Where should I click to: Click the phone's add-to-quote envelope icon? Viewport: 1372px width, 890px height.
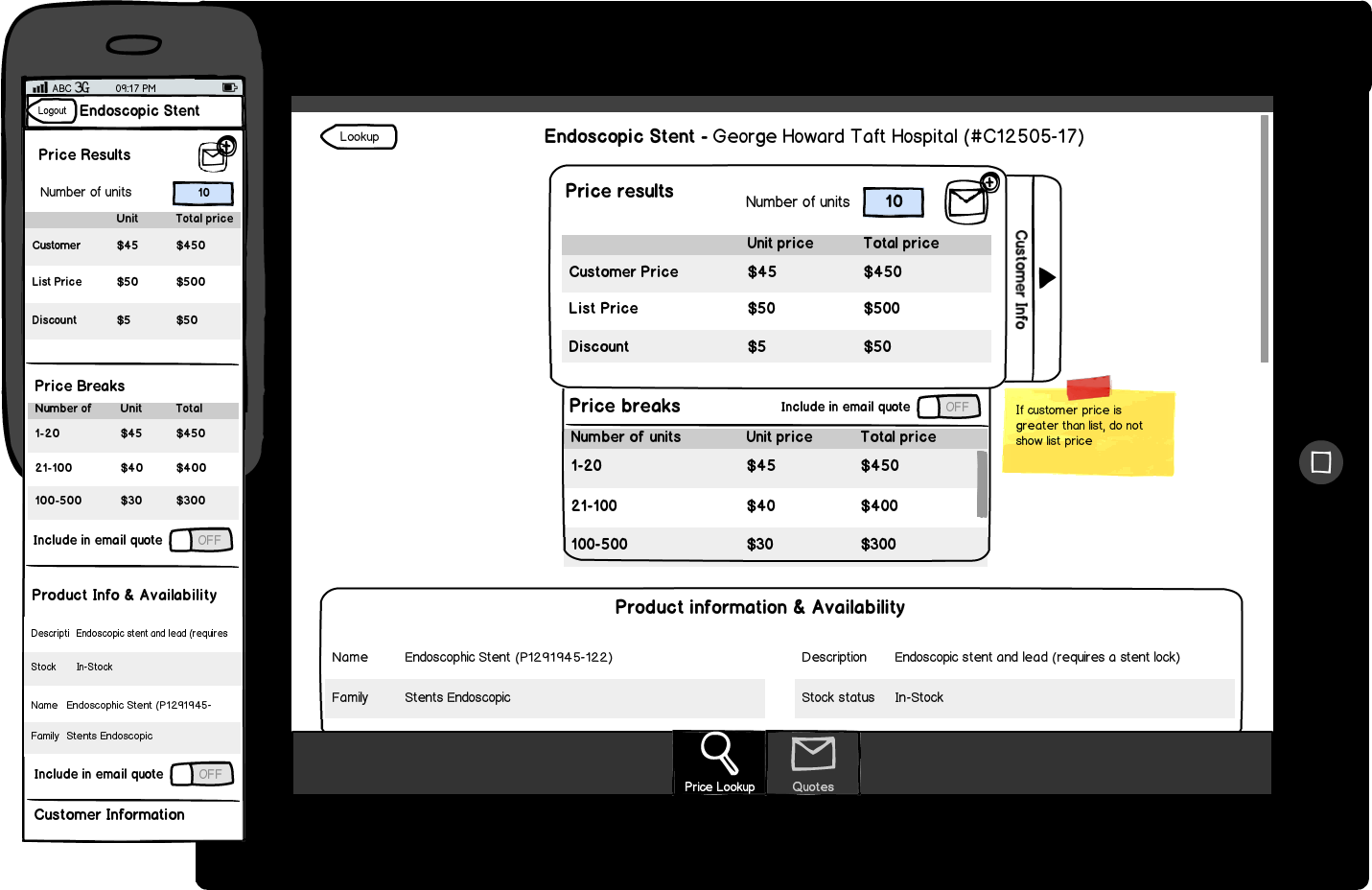point(217,154)
